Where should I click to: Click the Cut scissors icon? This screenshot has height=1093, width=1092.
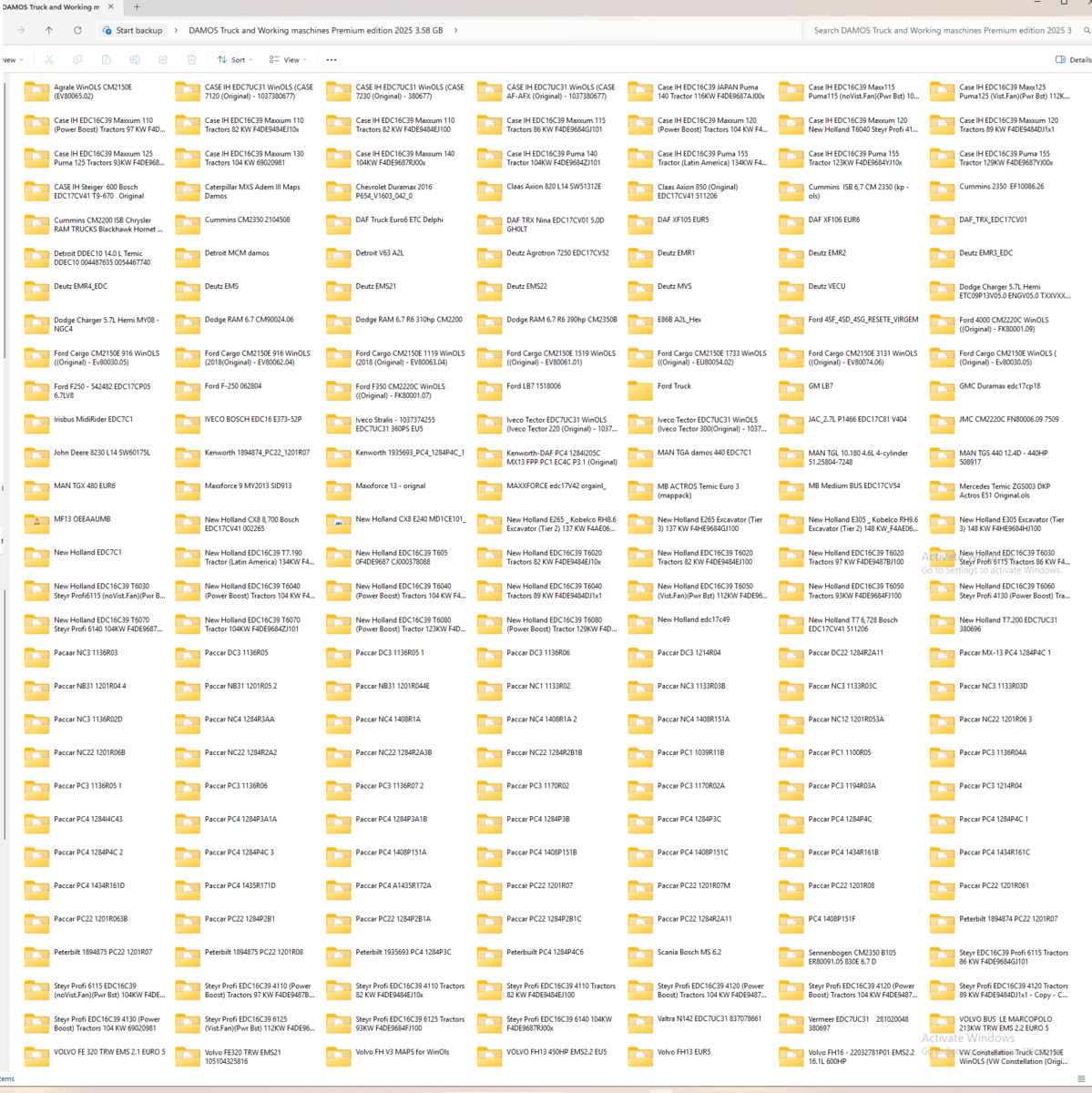(x=49, y=60)
